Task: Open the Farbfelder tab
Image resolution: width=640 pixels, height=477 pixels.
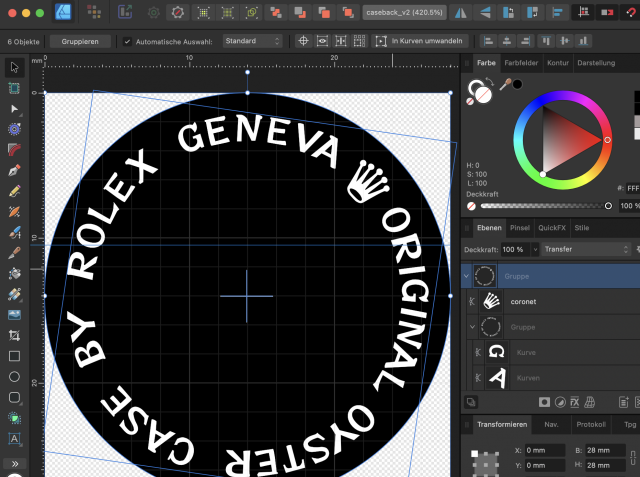Action: [x=521, y=63]
